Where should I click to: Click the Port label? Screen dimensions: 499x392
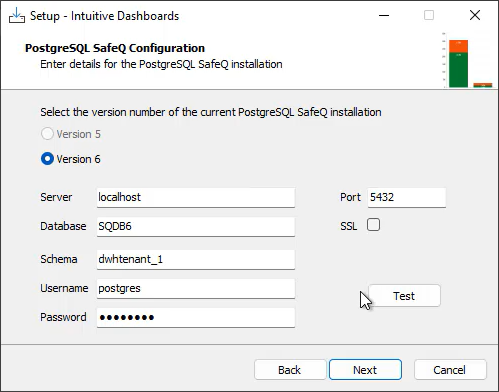[350, 197]
